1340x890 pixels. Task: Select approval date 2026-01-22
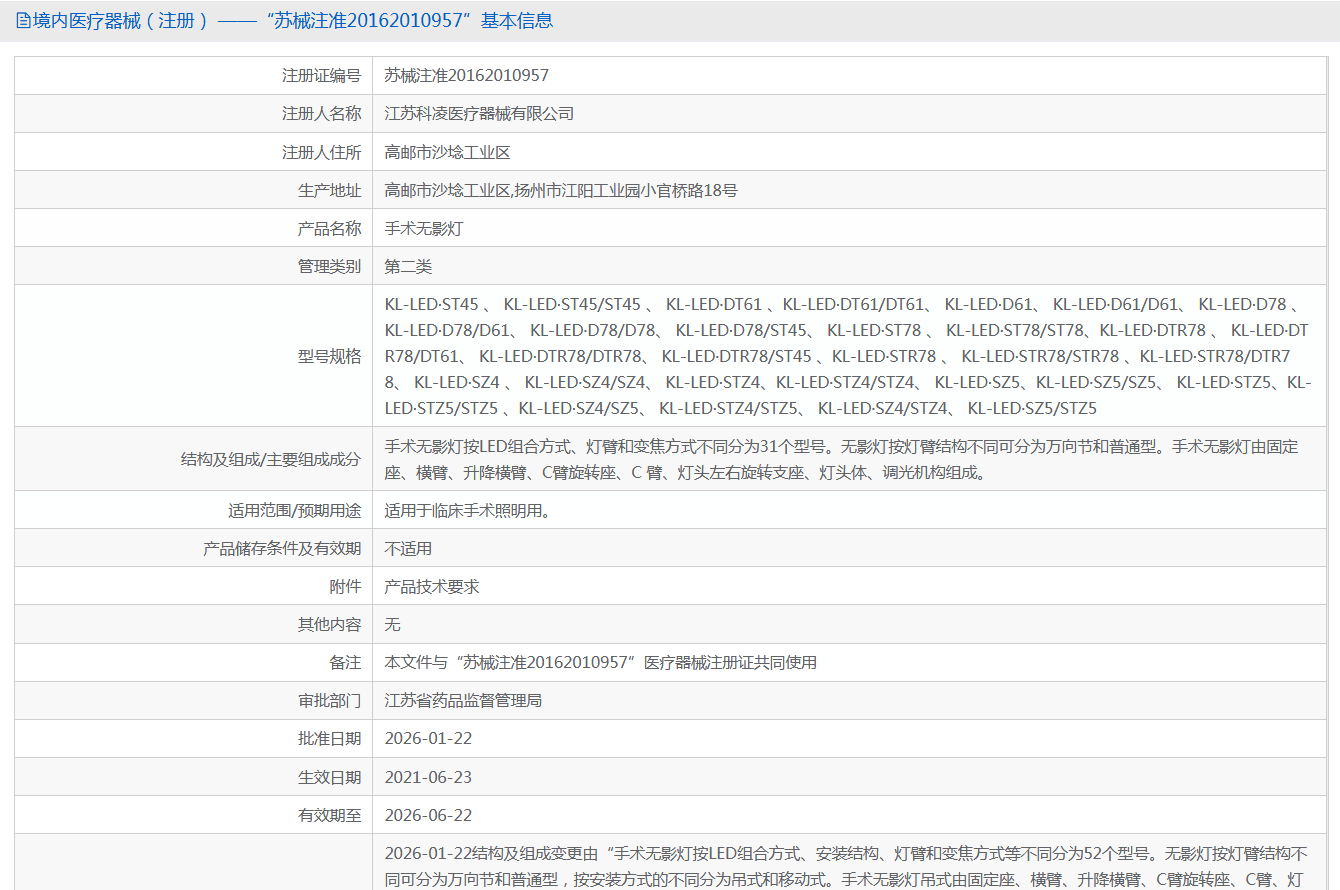point(428,738)
